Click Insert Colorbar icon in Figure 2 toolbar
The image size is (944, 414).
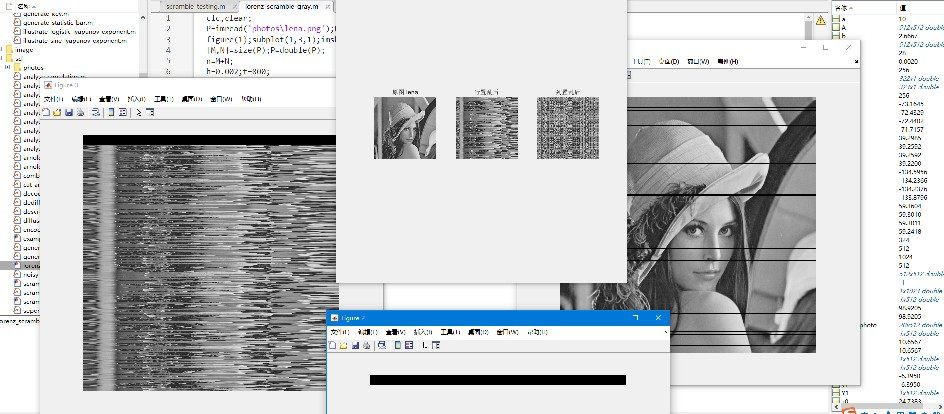point(398,345)
